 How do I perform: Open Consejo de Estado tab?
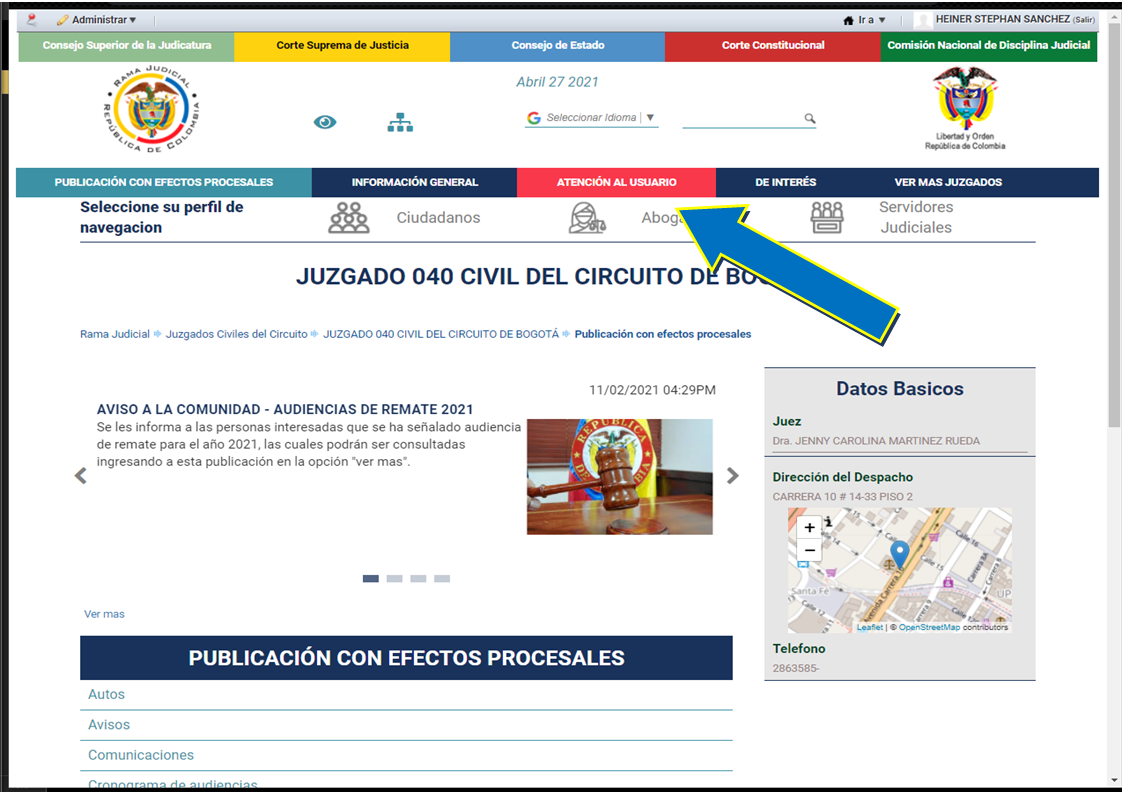pos(557,45)
